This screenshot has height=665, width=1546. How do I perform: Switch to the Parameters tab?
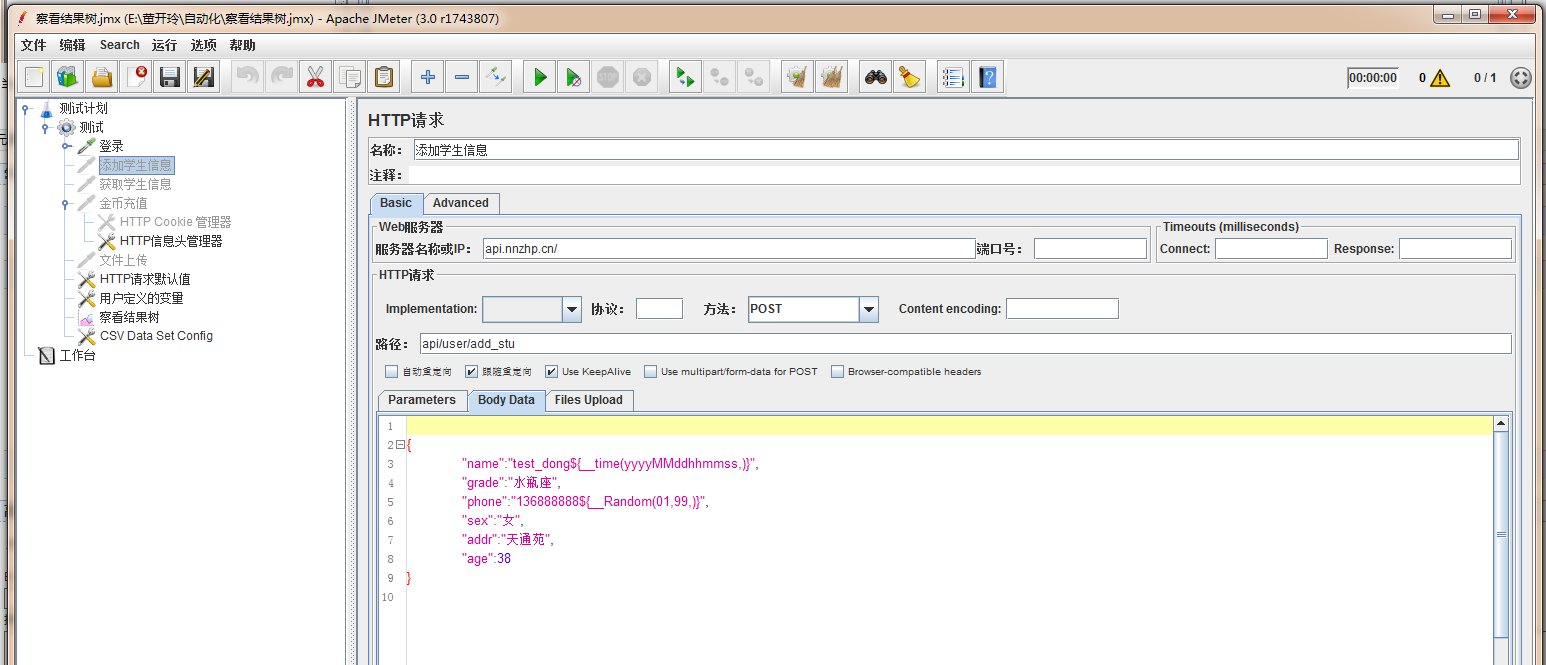click(422, 400)
